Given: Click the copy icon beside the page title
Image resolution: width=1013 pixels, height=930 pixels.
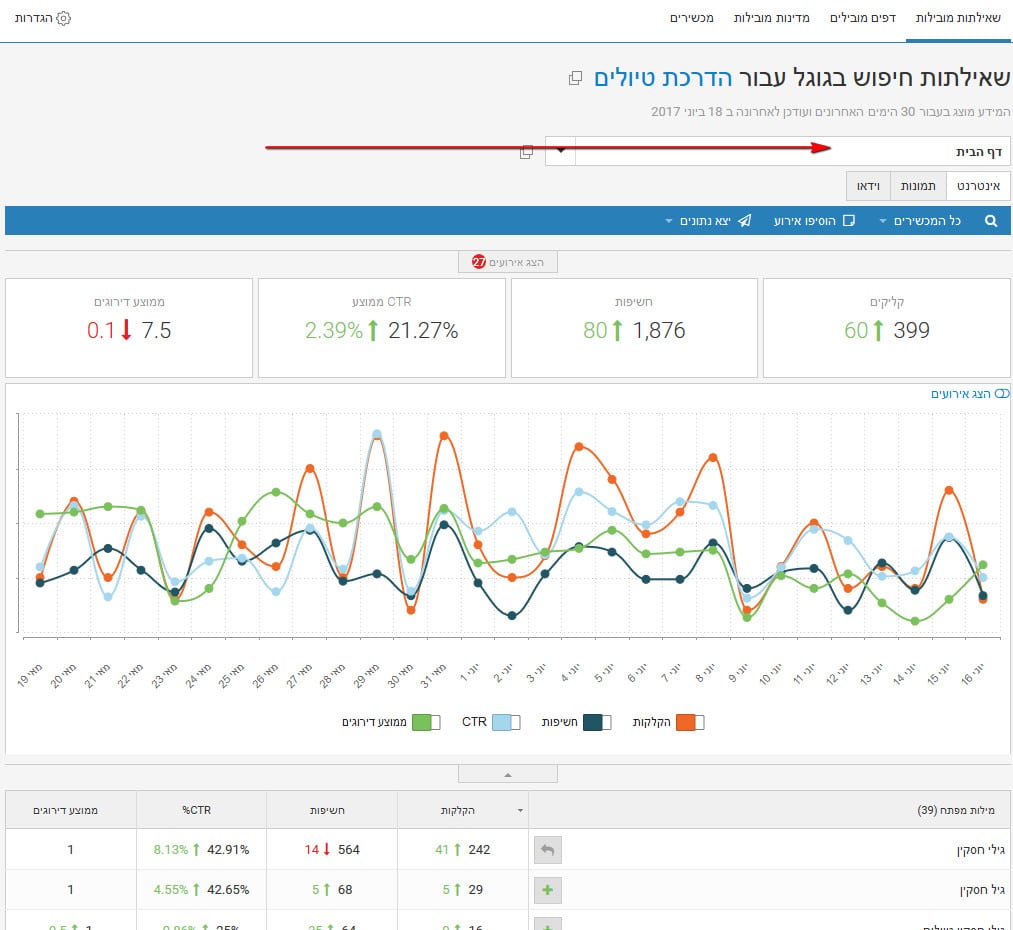Looking at the screenshot, I should point(575,79).
